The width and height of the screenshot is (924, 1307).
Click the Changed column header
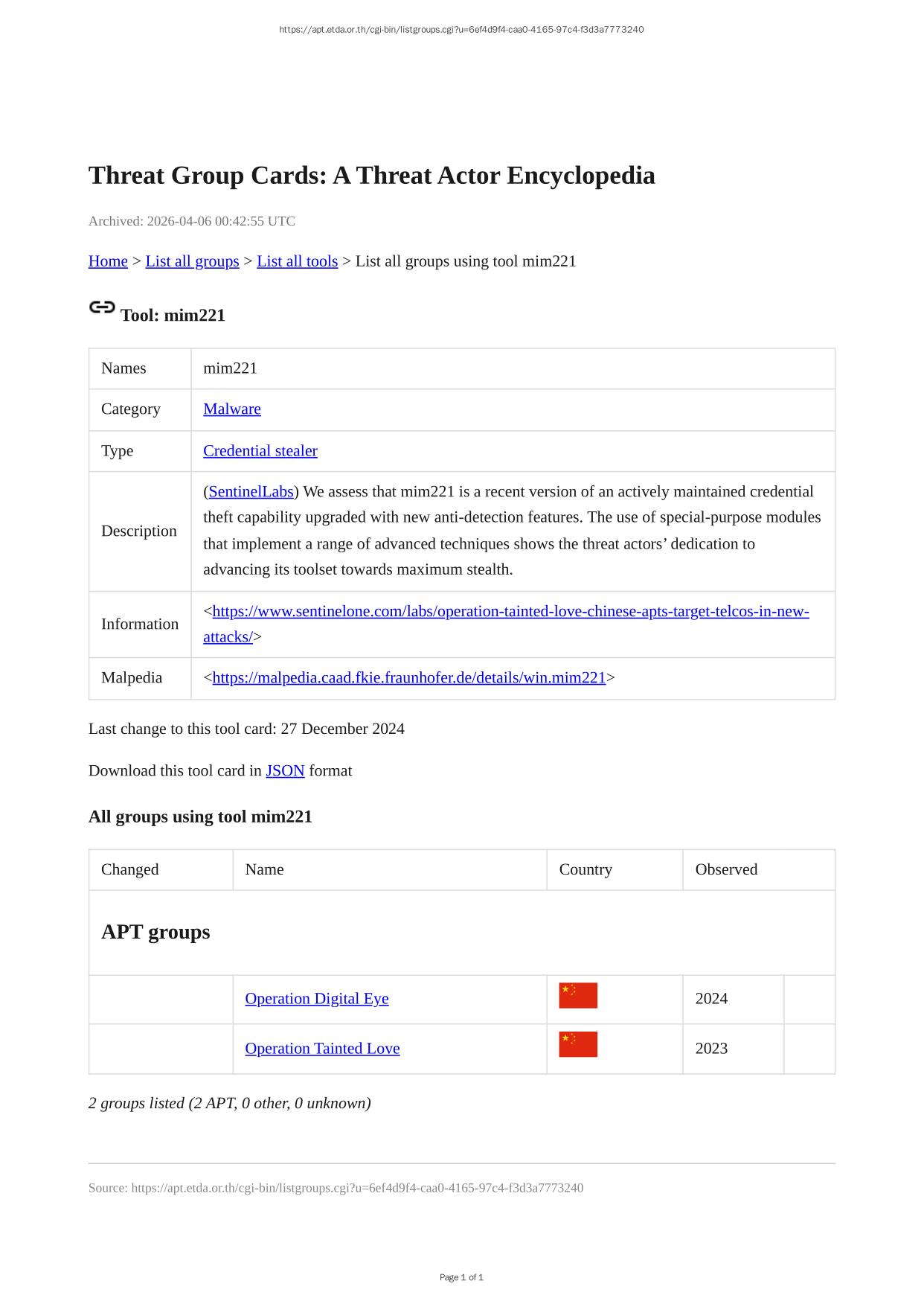130,870
